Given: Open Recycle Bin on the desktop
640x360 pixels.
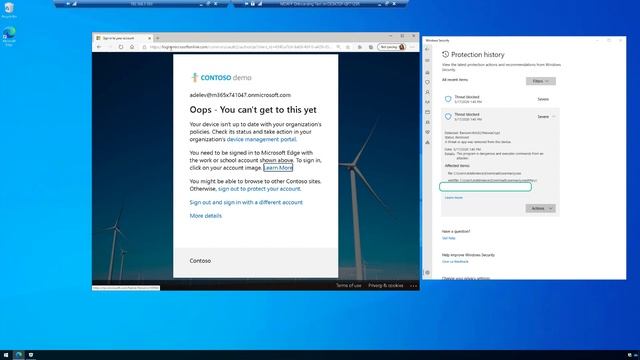Looking at the screenshot, I should (x=9, y=10).
